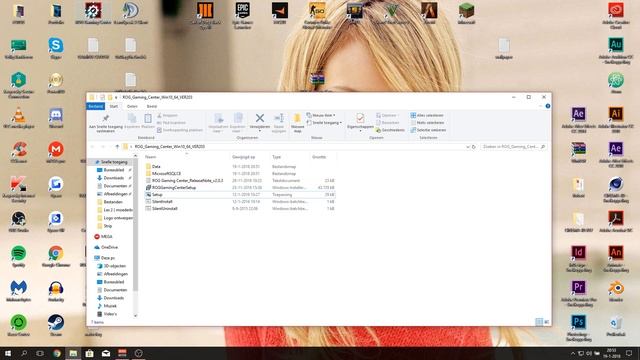The image size is (640, 360).
Task: Sort by the Type column header
Action: click(x=290, y=157)
